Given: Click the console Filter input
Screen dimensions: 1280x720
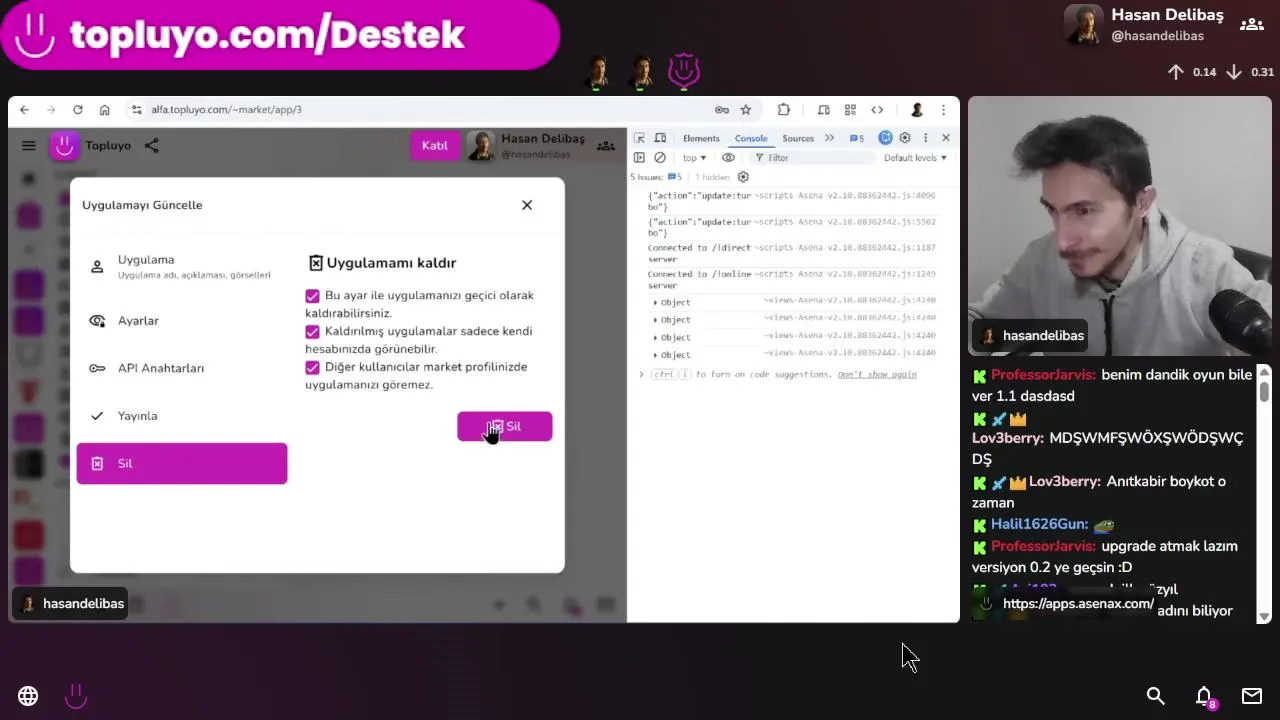Looking at the screenshot, I should 814,158.
